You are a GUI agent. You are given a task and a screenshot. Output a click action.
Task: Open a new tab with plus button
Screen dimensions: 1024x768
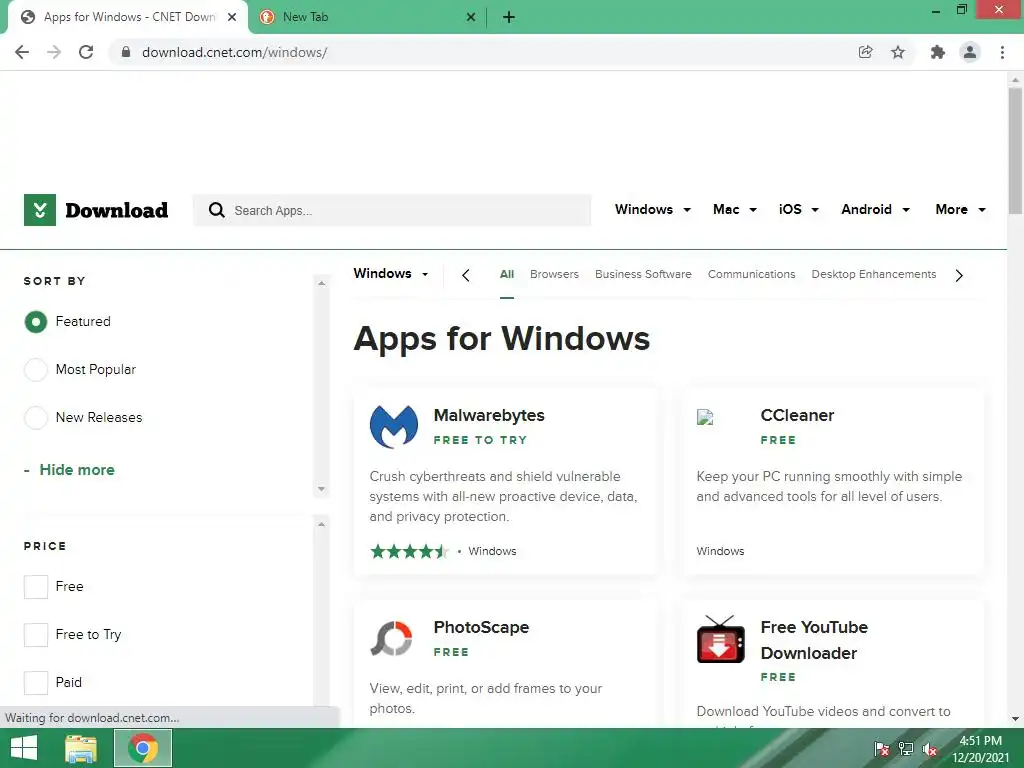click(509, 18)
